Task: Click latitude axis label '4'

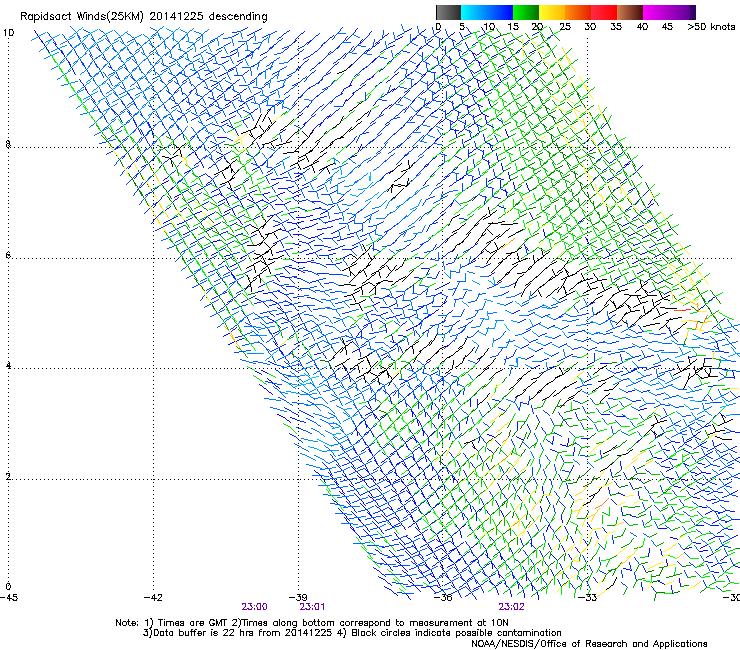Action: pos(8,365)
